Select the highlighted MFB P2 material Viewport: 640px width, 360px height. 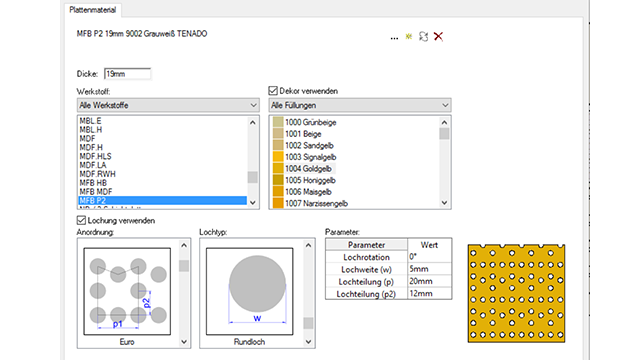click(x=162, y=200)
